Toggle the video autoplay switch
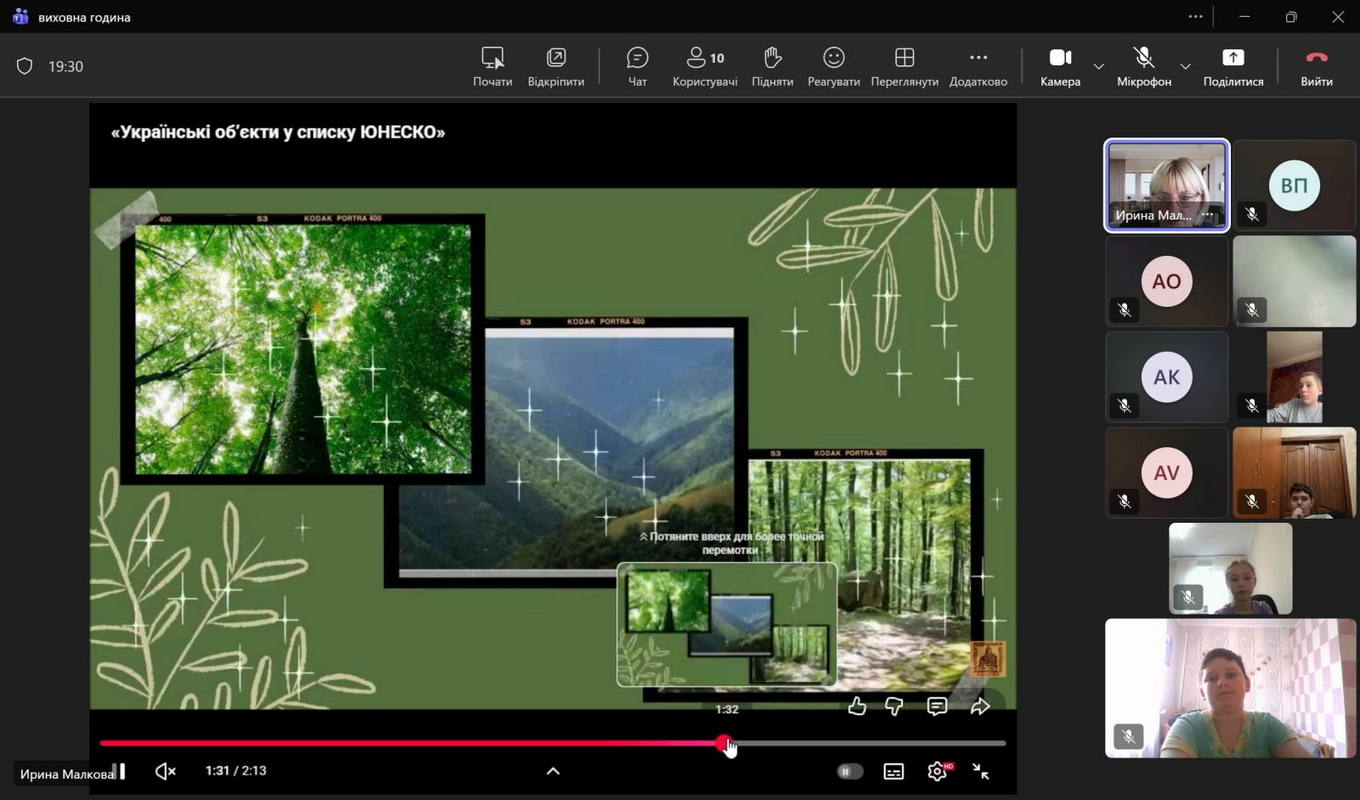 tap(849, 771)
